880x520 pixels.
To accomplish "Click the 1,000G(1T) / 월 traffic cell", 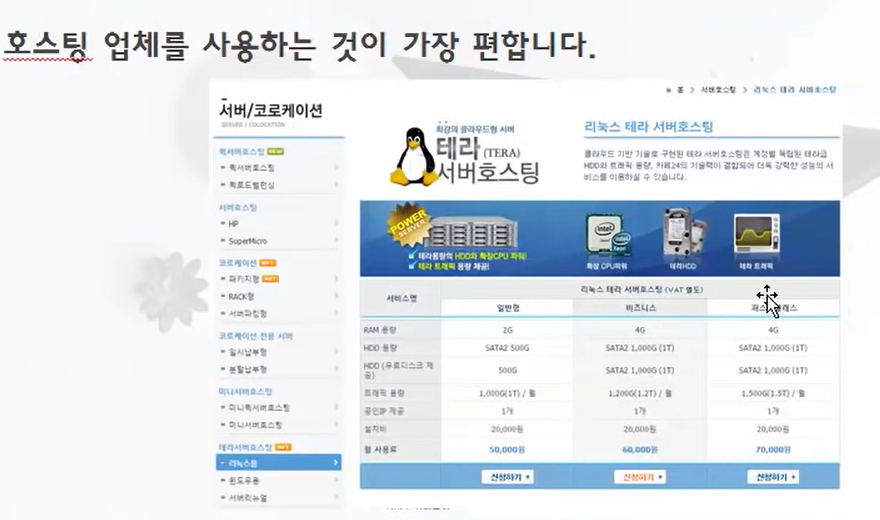I will (507, 393).
